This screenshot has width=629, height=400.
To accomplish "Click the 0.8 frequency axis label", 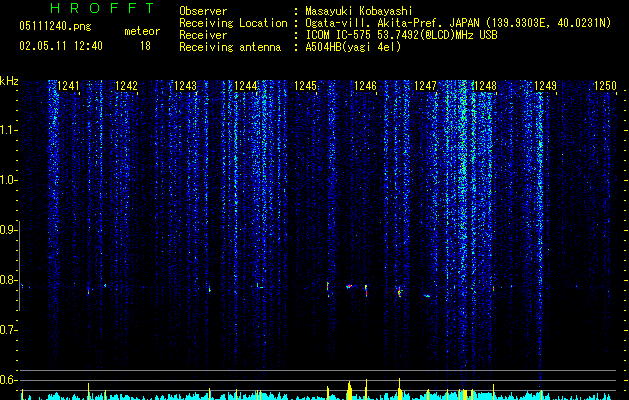I will 8,280.
